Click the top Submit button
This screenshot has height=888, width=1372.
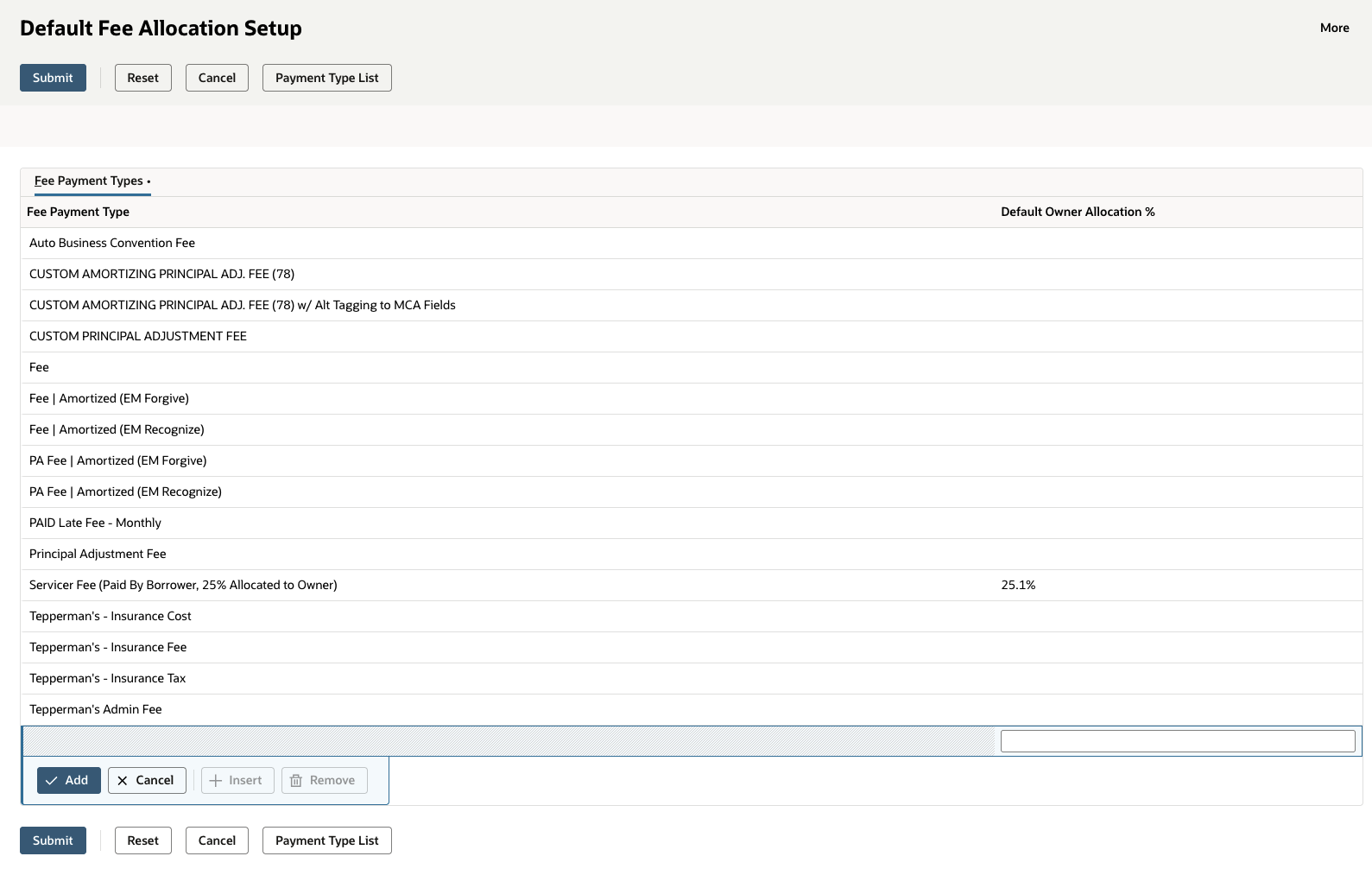click(53, 78)
